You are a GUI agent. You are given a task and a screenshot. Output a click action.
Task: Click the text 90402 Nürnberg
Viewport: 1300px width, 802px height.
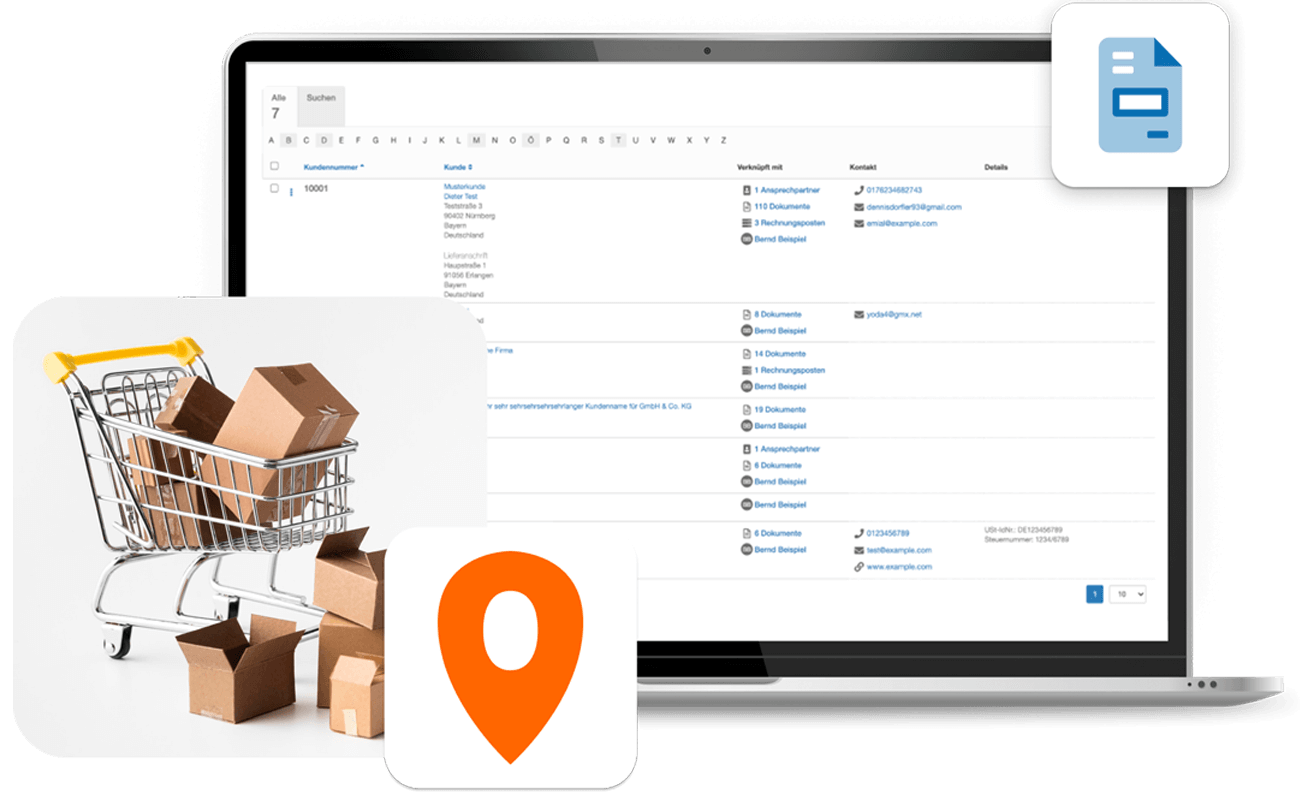tap(469, 216)
